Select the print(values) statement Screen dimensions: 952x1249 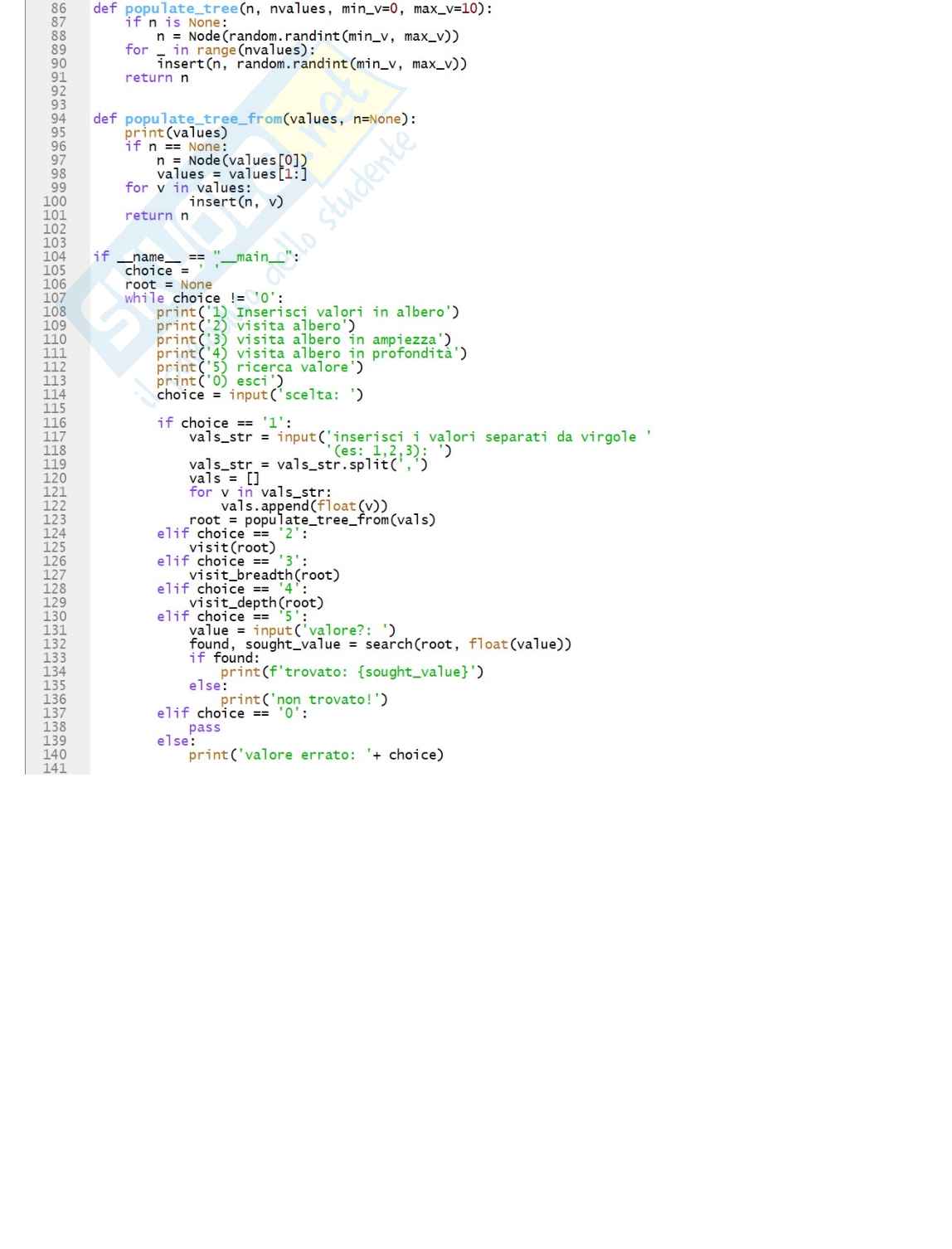(x=176, y=133)
